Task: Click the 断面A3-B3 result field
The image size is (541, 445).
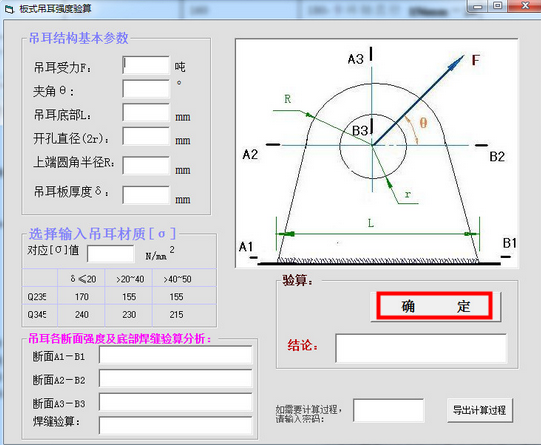Action: [x=176, y=402]
